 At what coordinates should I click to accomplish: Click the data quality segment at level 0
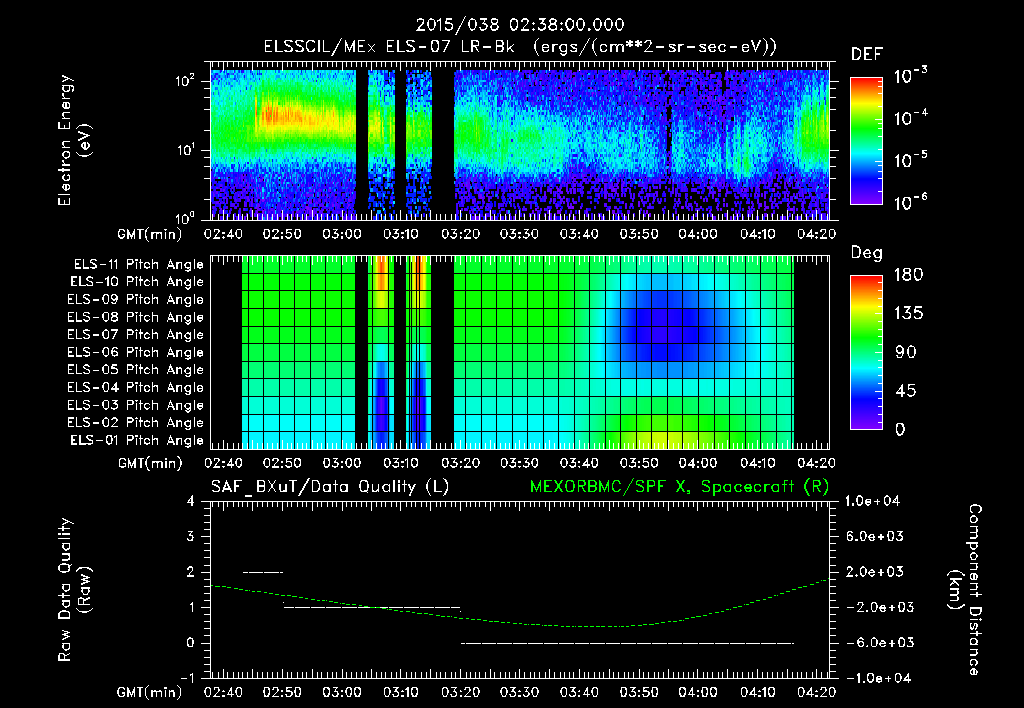tap(627, 643)
